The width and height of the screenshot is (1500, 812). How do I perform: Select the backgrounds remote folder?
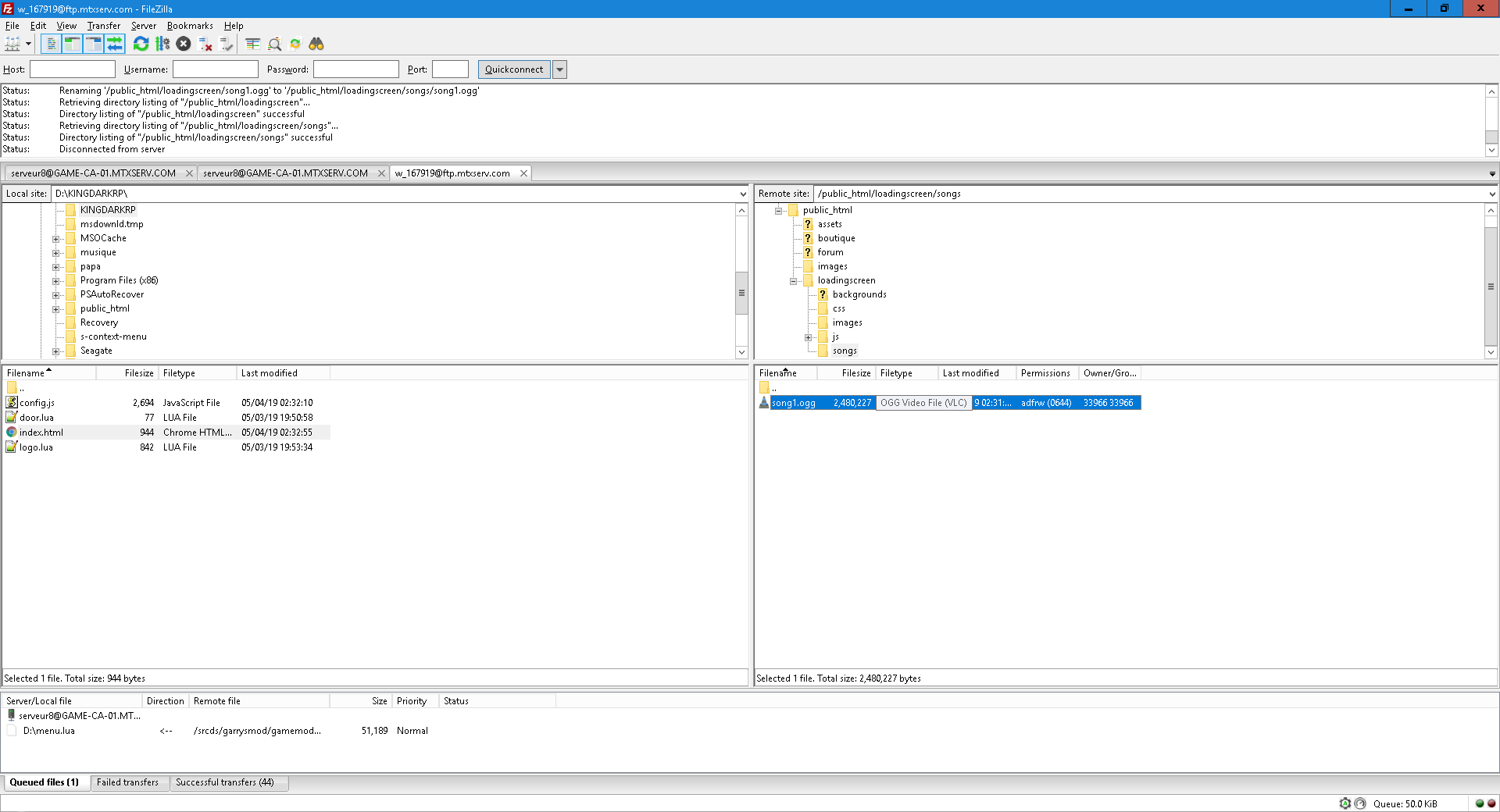pos(859,295)
